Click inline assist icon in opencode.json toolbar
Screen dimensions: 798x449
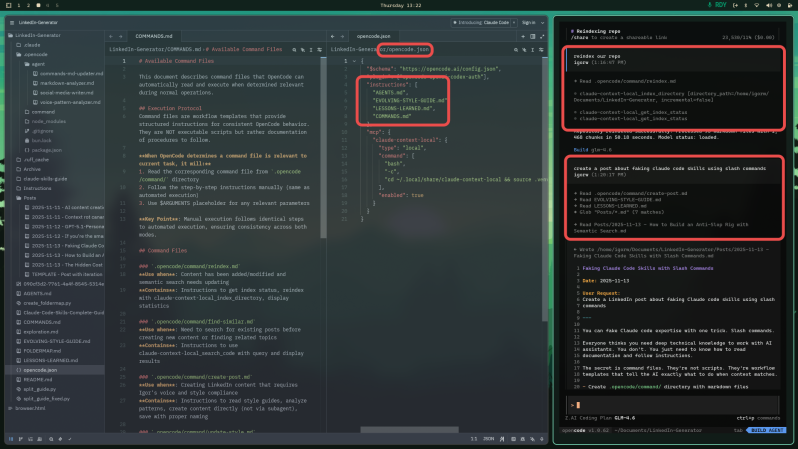point(524,50)
